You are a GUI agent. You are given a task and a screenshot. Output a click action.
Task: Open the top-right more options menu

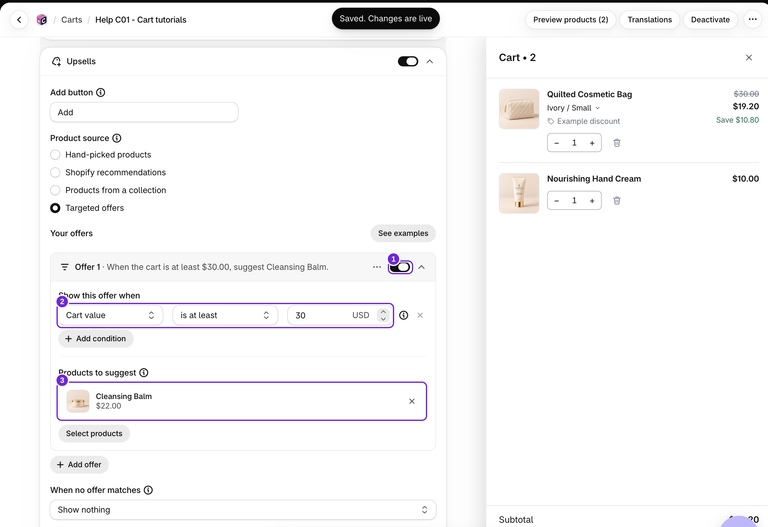(x=752, y=20)
